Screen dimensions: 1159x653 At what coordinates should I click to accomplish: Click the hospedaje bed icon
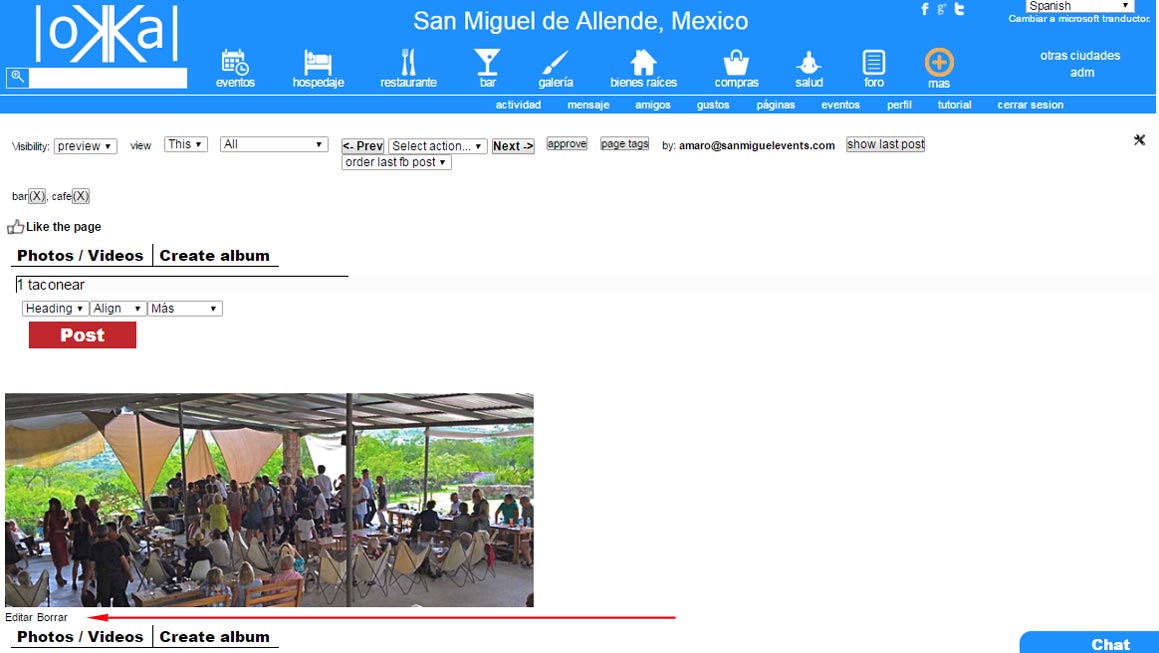[318, 62]
